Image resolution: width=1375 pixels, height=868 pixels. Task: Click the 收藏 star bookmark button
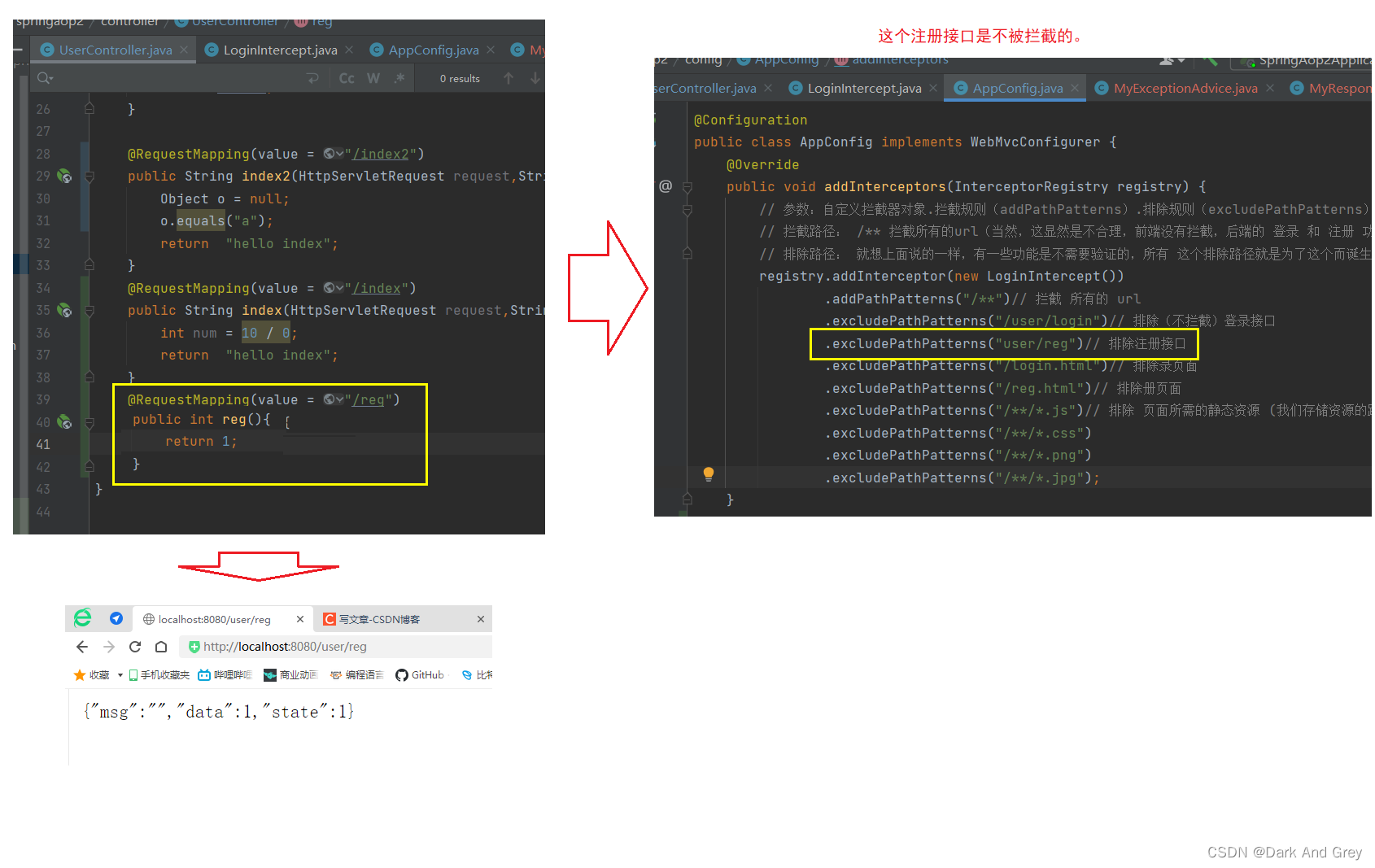click(91, 674)
